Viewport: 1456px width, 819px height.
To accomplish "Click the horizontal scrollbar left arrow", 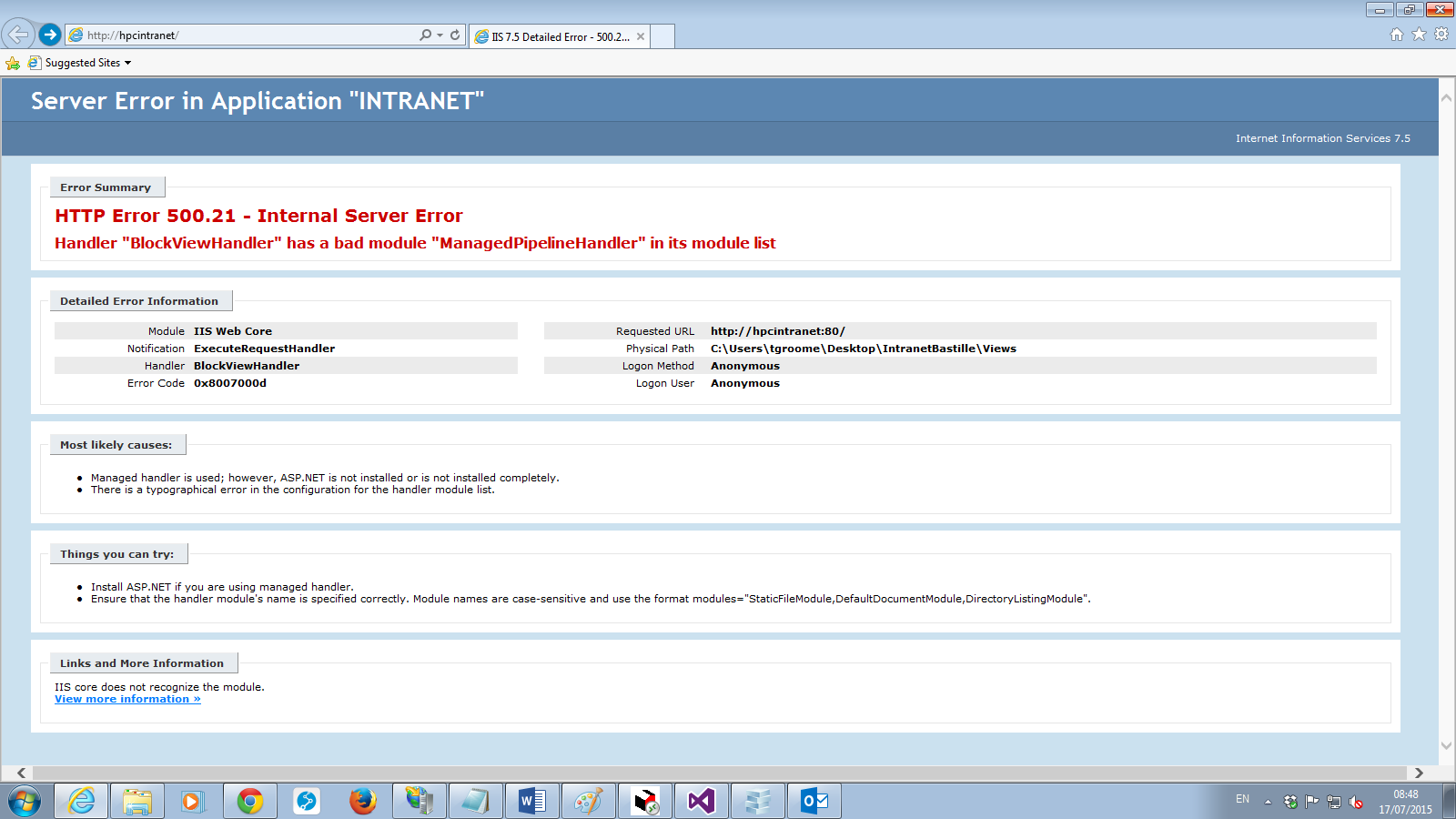I will [x=21, y=773].
